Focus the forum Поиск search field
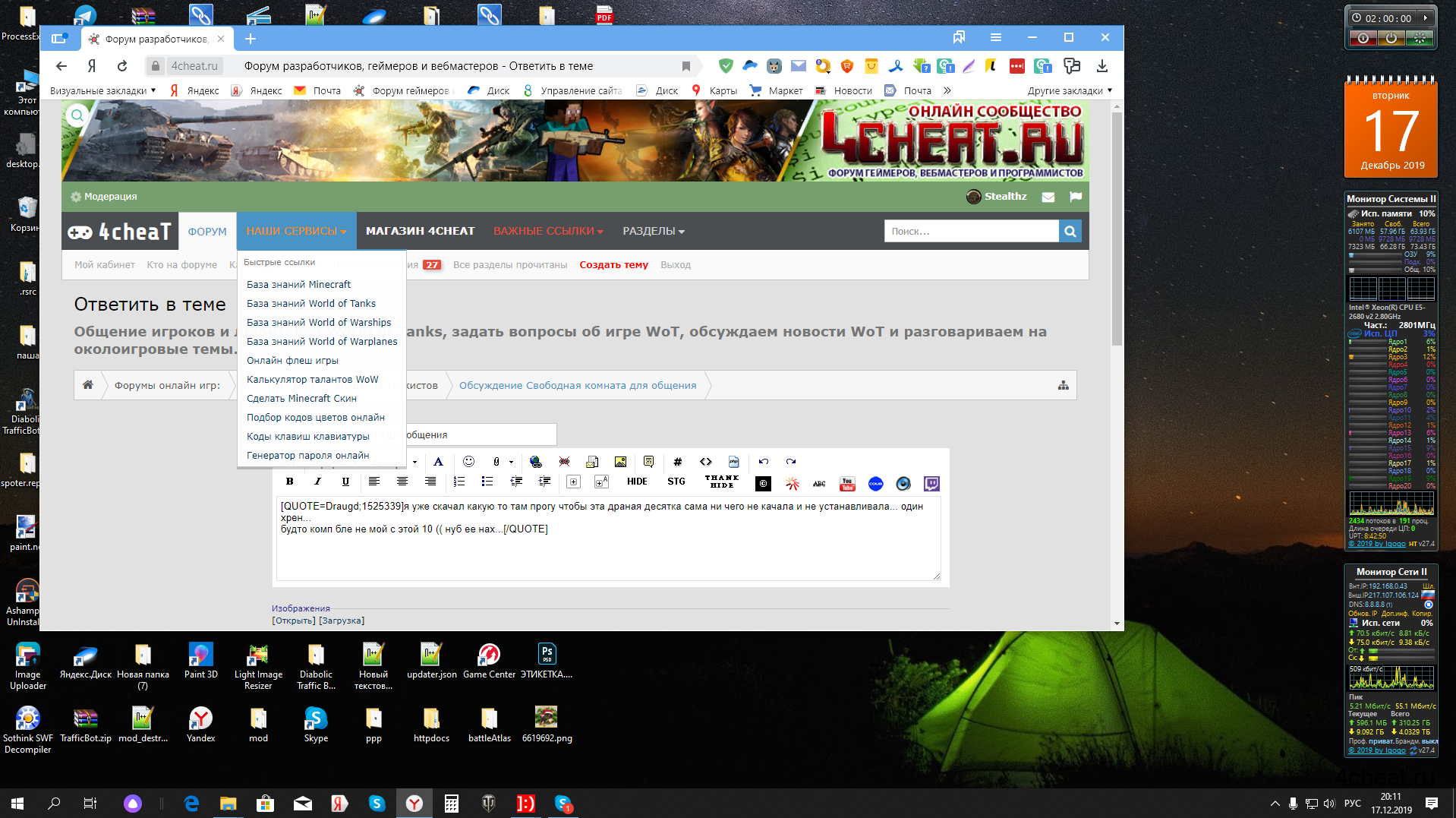Viewport: 1456px width, 818px height. [x=971, y=231]
